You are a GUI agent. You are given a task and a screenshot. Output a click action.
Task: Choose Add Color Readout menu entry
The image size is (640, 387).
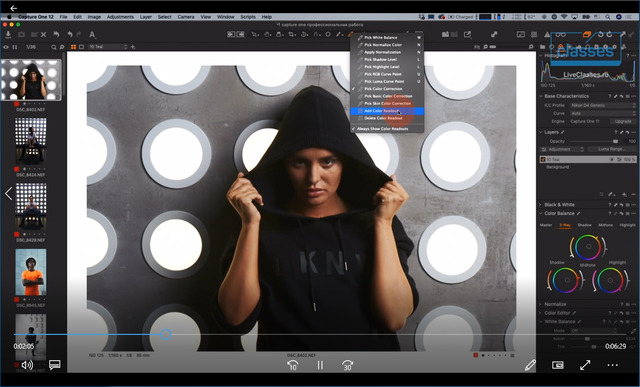pyautogui.click(x=387, y=111)
